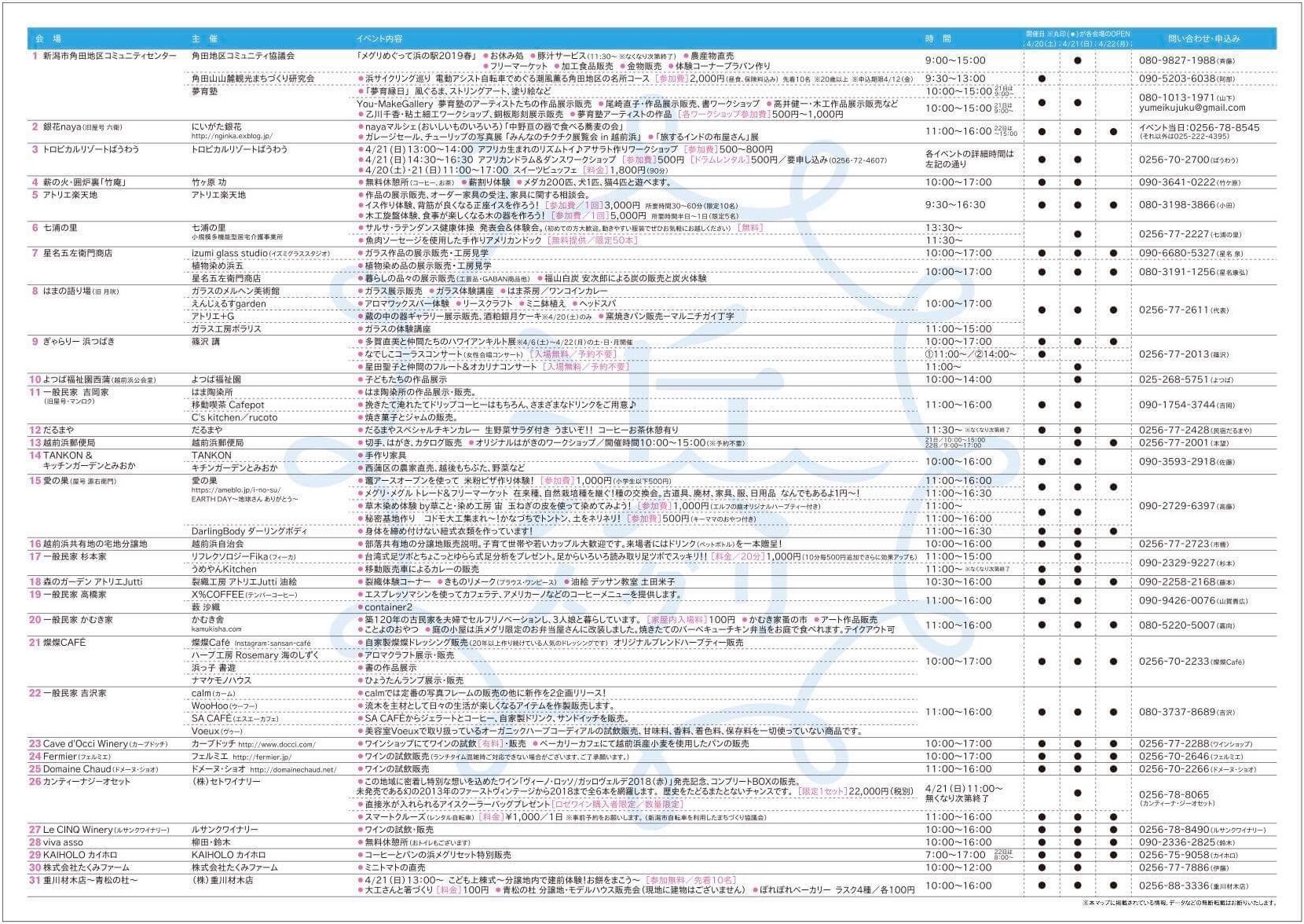Select venue '森のガーデン アトリエJutti'
Image resolution: width=1304 pixels, height=924 pixels.
92,582
